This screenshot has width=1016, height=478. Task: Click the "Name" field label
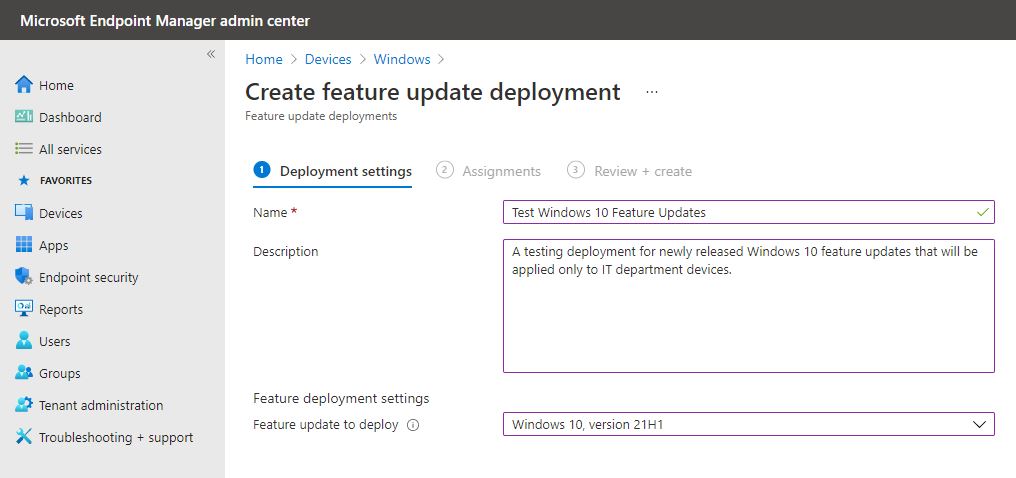[270, 212]
